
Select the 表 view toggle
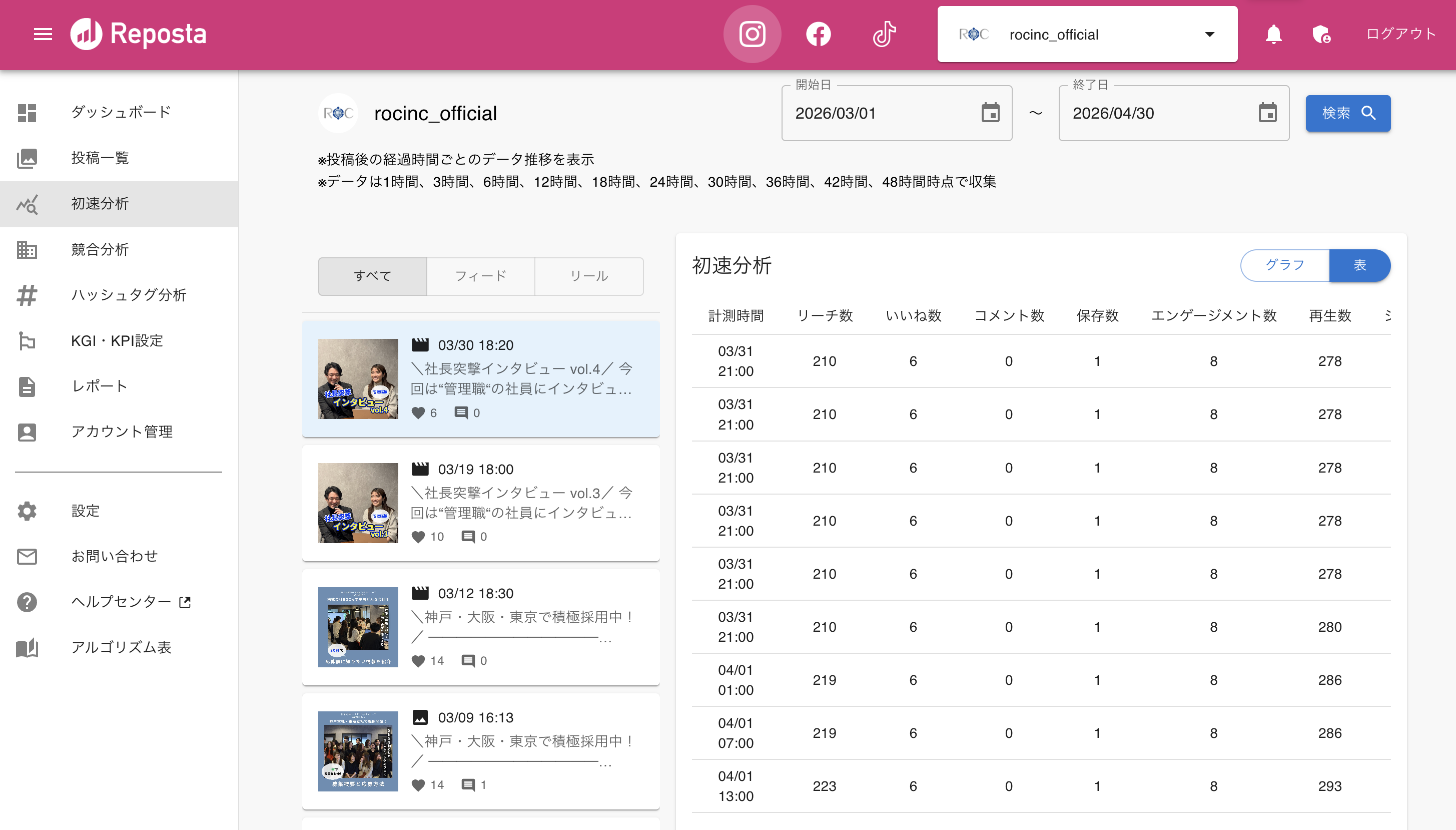[1360, 265]
